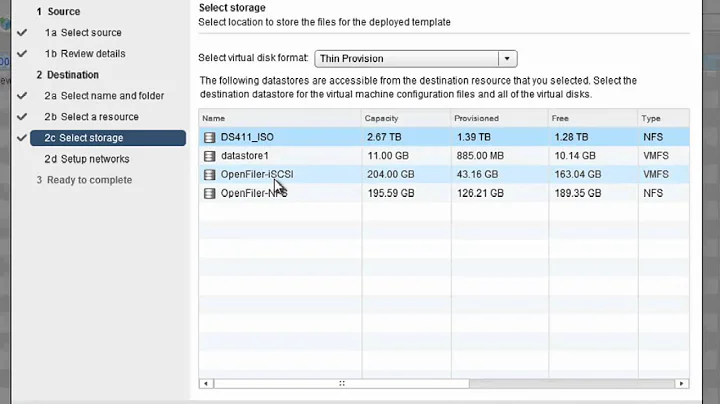This screenshot has width=720, height=404.
Task: Go to step 2b Select a resource
Action: [x=91, y=117]
